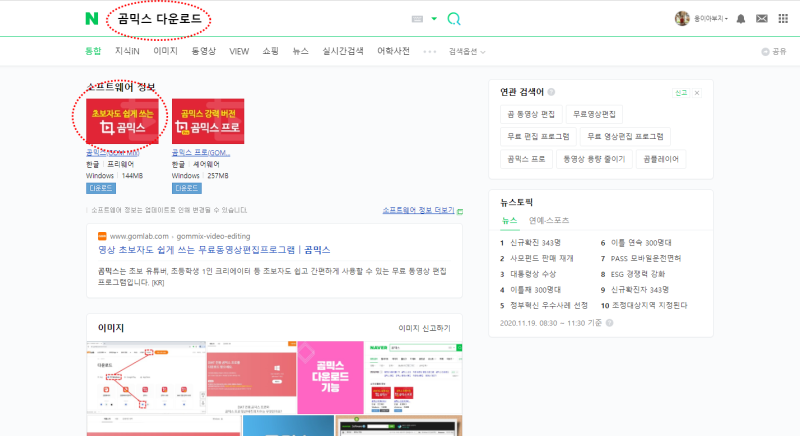
Task: Expand the search history dropdown arrow
Action: coord(434,19)
